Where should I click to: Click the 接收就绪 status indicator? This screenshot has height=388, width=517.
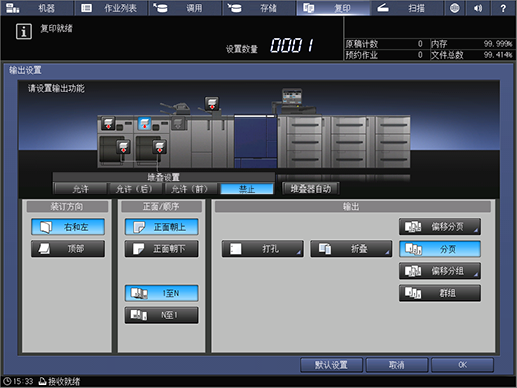click(x=60, y=381)
